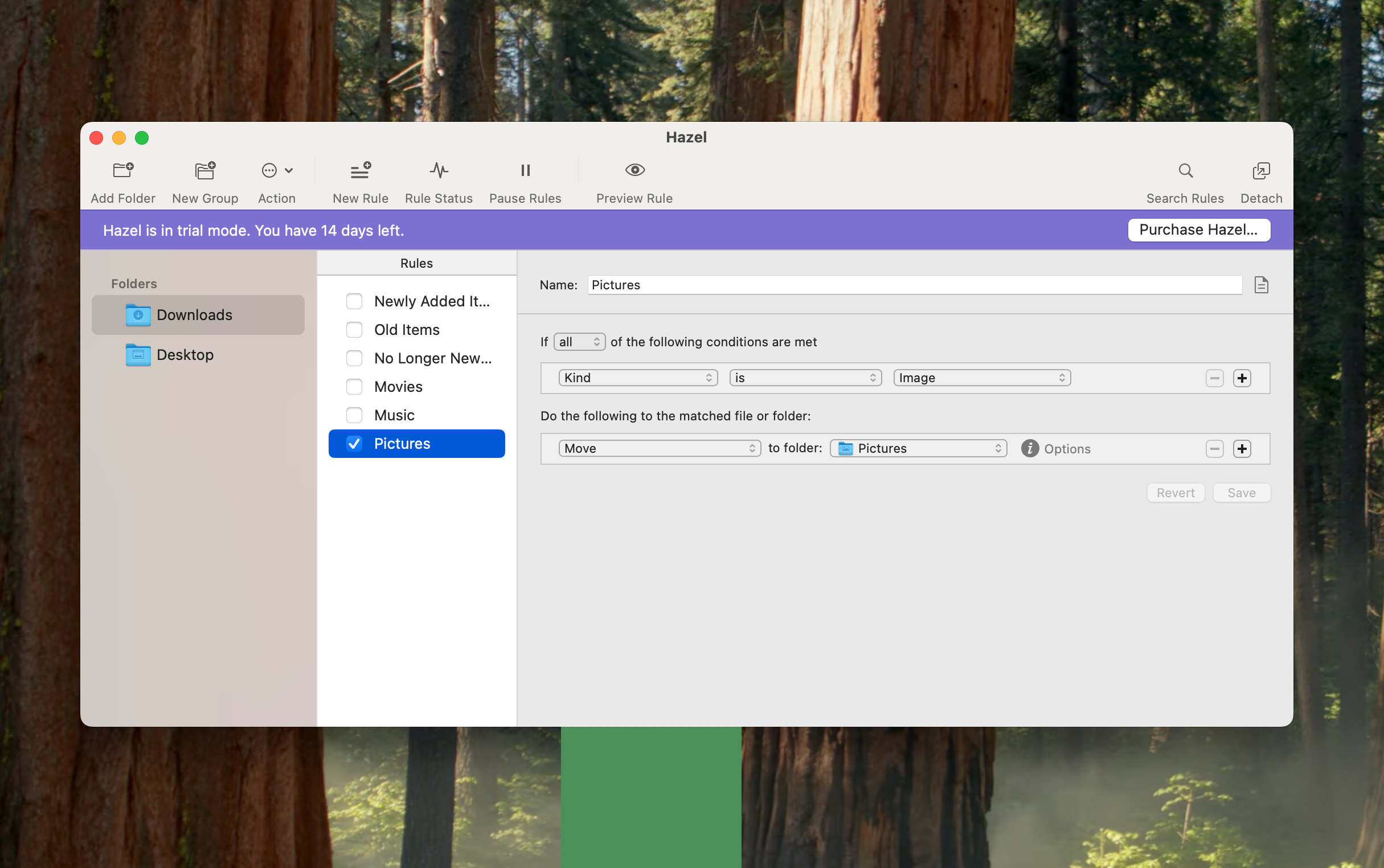1384x868 pixels.
Task: Select the Movies rule row
Action: coord(417,386)
